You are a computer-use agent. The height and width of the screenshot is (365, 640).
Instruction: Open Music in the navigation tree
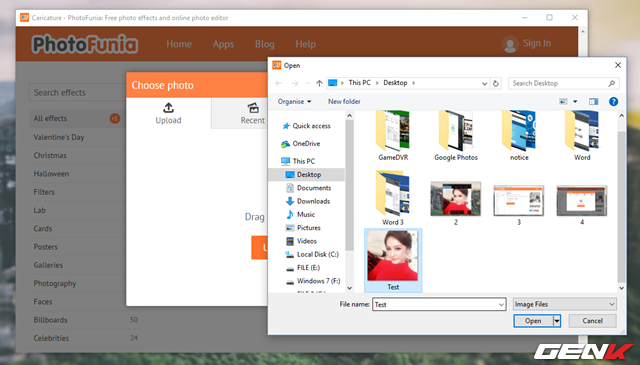tap(306, 214)
